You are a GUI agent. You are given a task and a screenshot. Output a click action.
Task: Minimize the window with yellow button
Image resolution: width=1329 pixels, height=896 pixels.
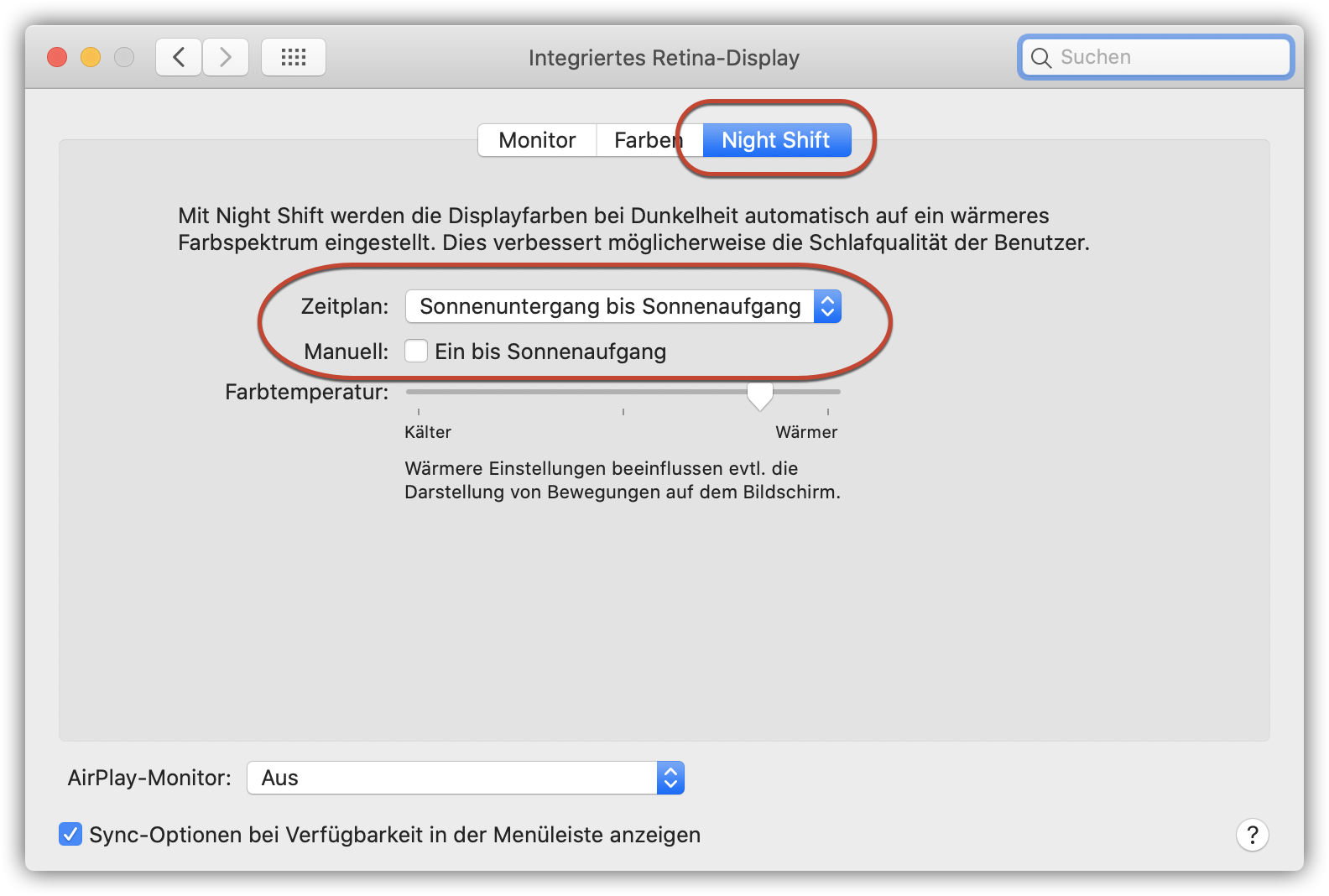91,57
